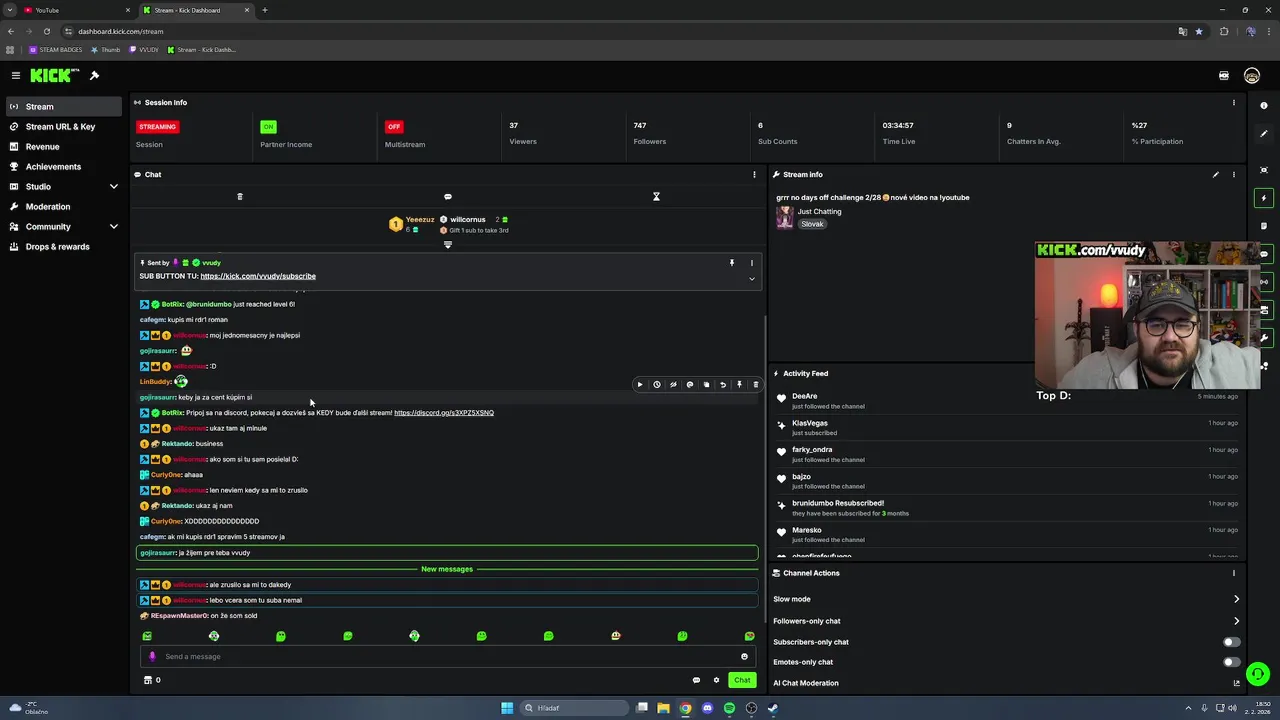Screen dimensions: 1280x720
Task: Click green support chat bubble button
Action: [1258, 674]
